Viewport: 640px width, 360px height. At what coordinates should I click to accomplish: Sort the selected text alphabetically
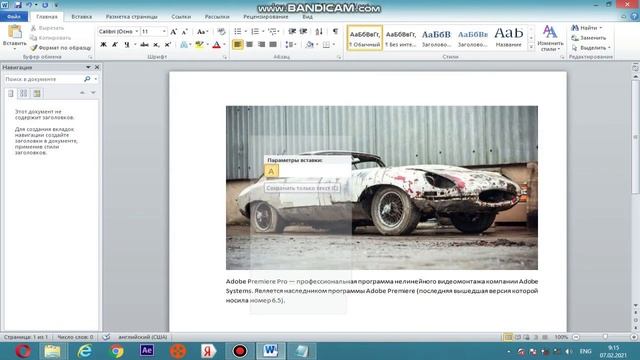point(319,31)
